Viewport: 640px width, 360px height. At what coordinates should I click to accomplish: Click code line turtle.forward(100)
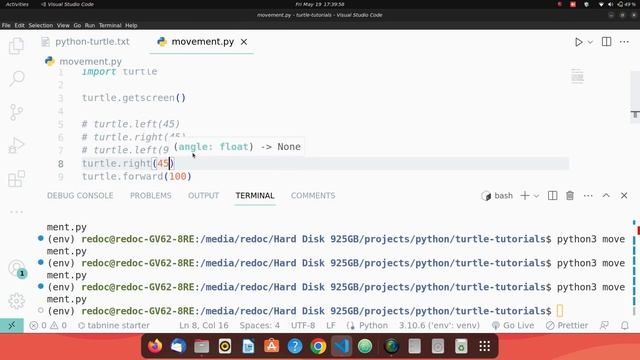click(x=137, y=176)
